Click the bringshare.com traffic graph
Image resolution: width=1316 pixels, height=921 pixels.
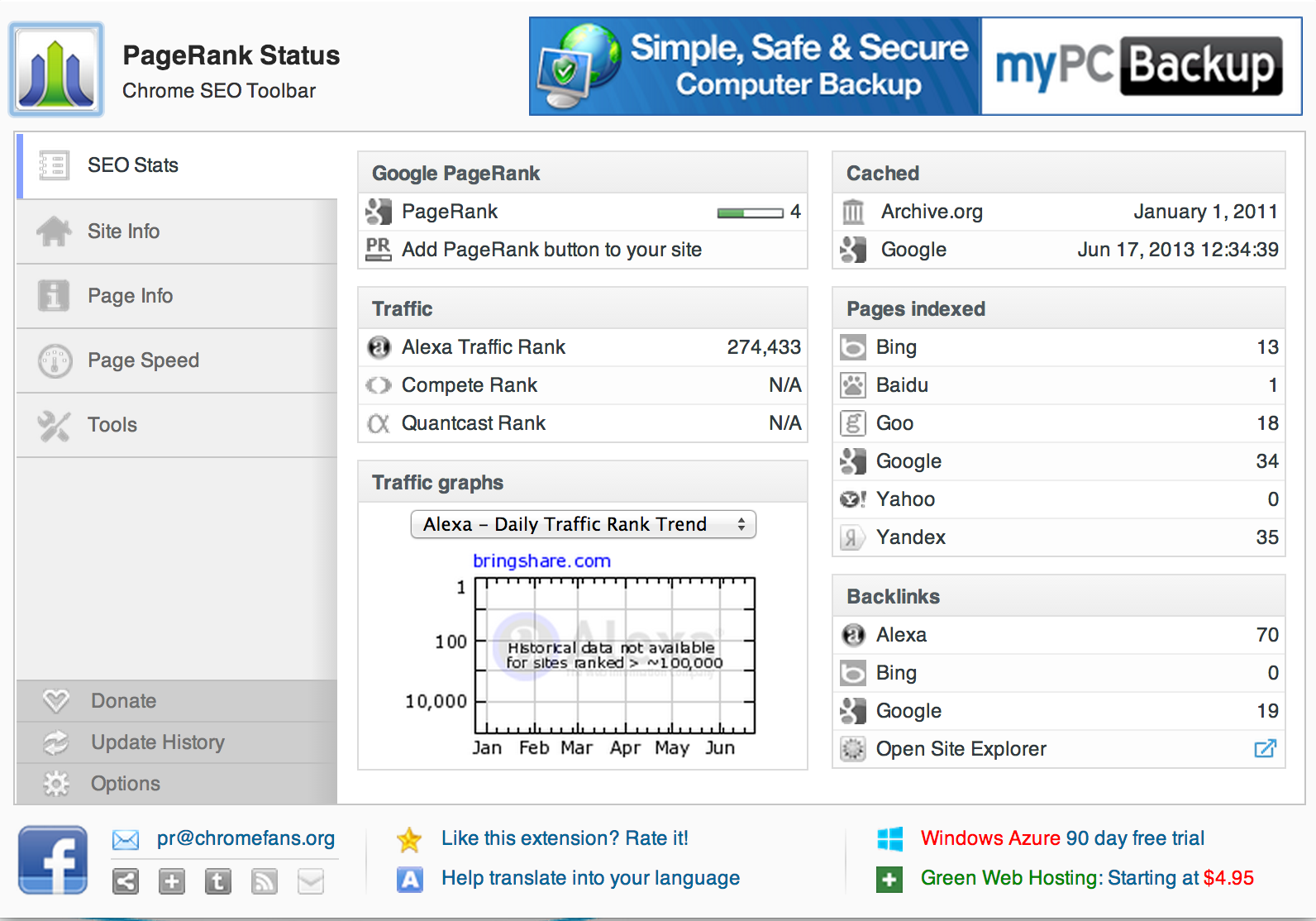click(614, 656)
